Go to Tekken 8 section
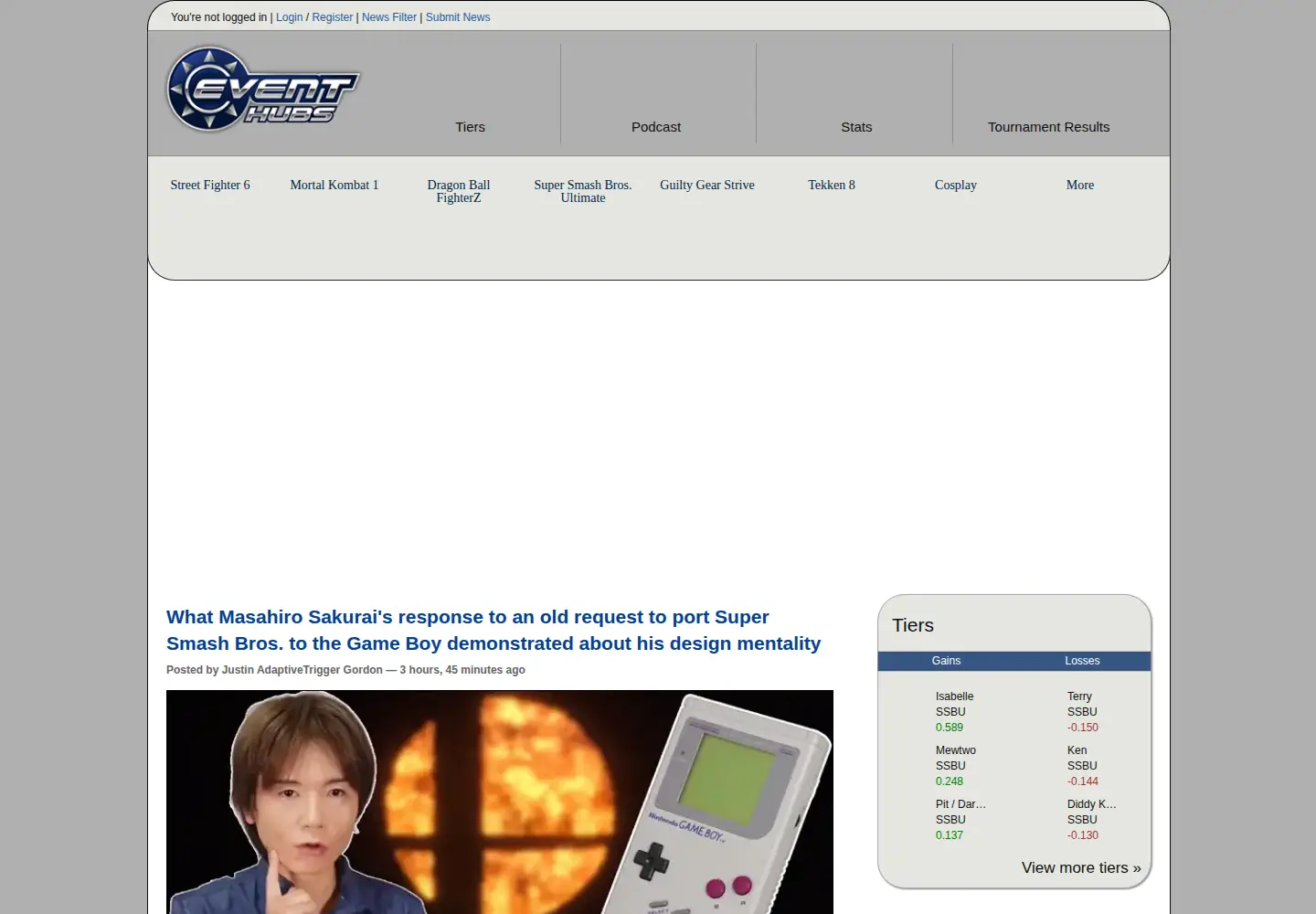Image resolution: width=1316 pixels, height=914 pixels. (832, 185)
